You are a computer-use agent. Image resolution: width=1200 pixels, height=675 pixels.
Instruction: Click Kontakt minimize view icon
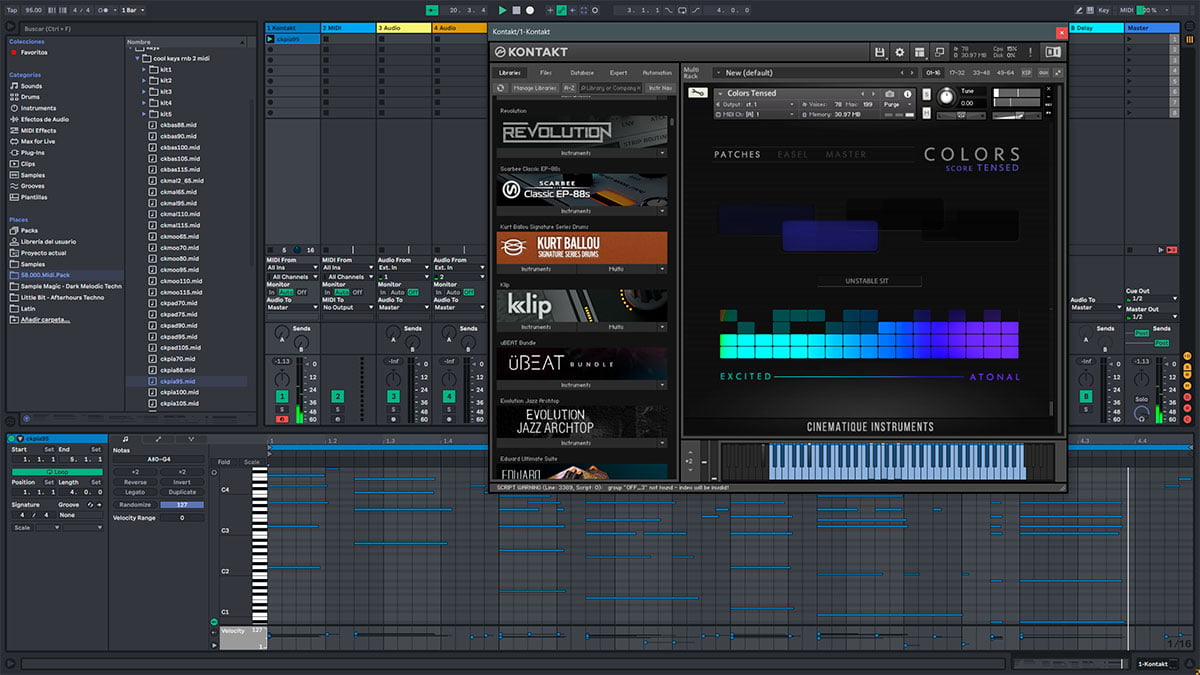coord(939,52)
